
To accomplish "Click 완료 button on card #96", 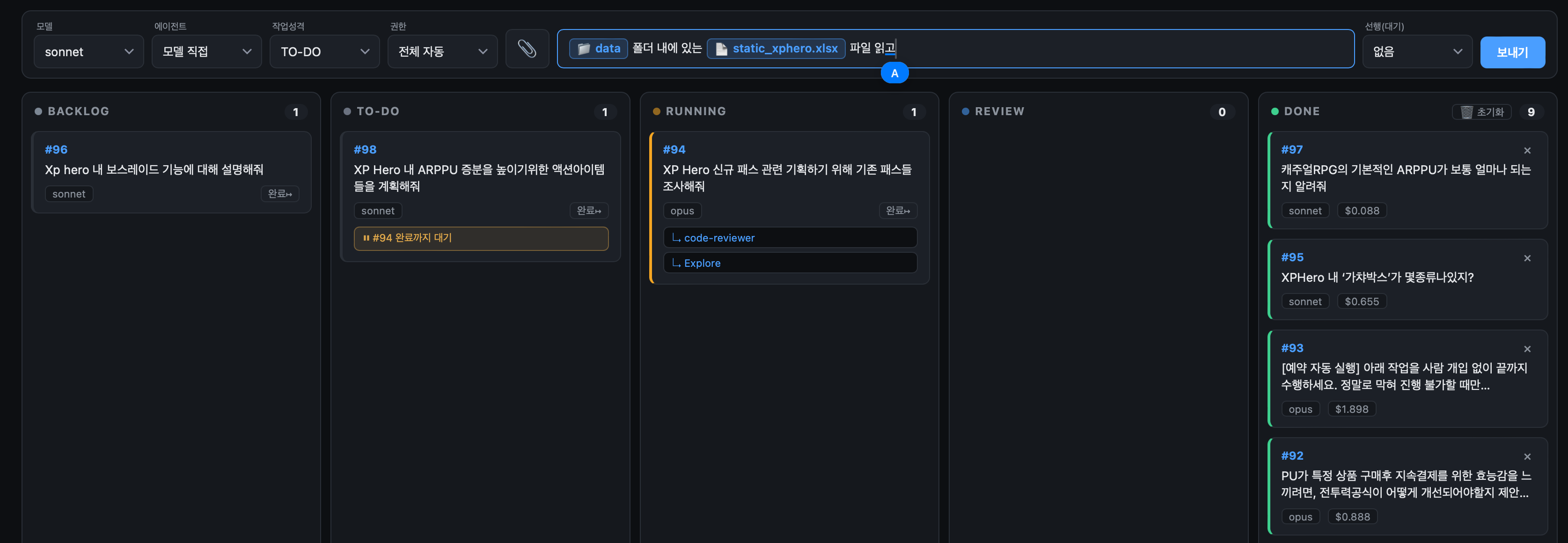I will pyautogui.click(x=280, y=194).
